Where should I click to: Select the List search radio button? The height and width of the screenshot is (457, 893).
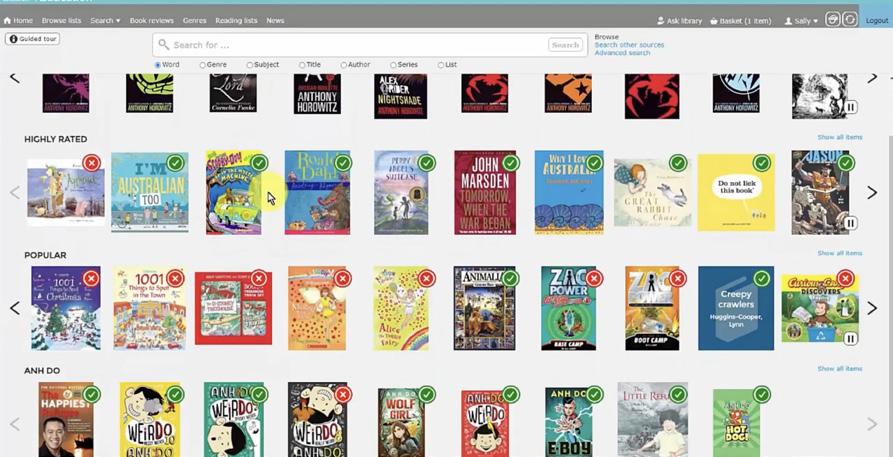tap(441, 65)
